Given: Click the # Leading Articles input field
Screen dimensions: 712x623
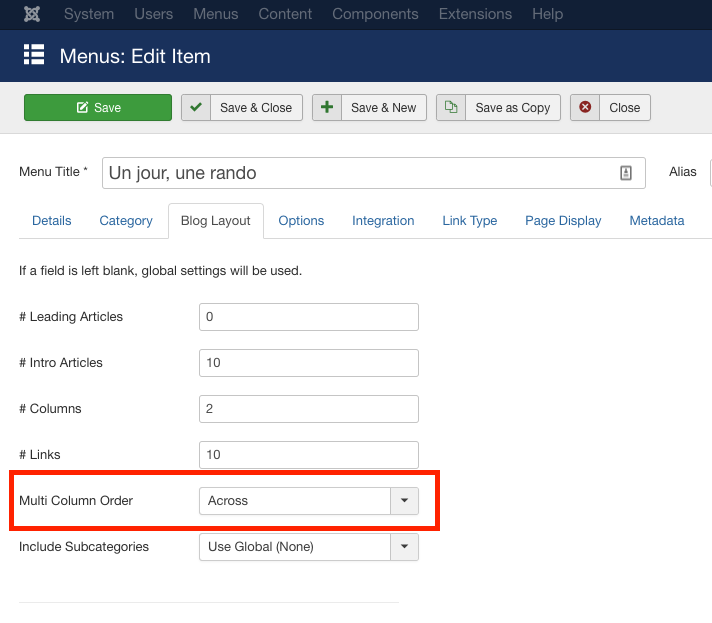Looking at the screenshot, I should 308,317.
